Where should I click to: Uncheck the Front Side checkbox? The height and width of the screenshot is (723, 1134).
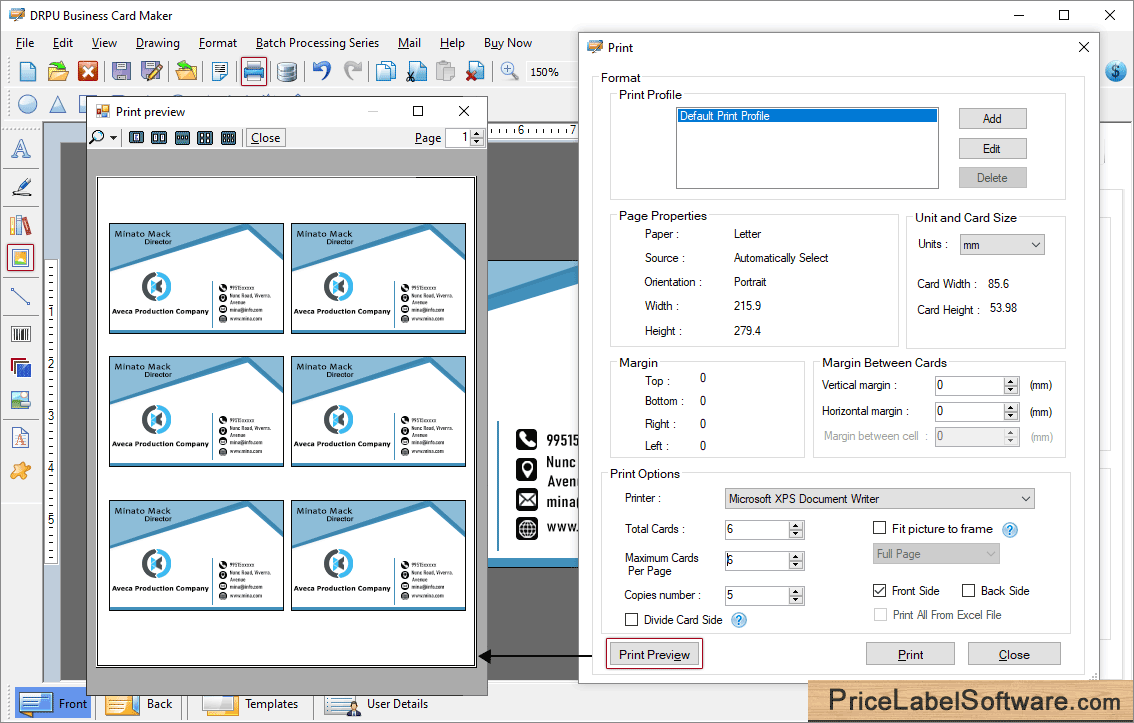coord(879,591)
